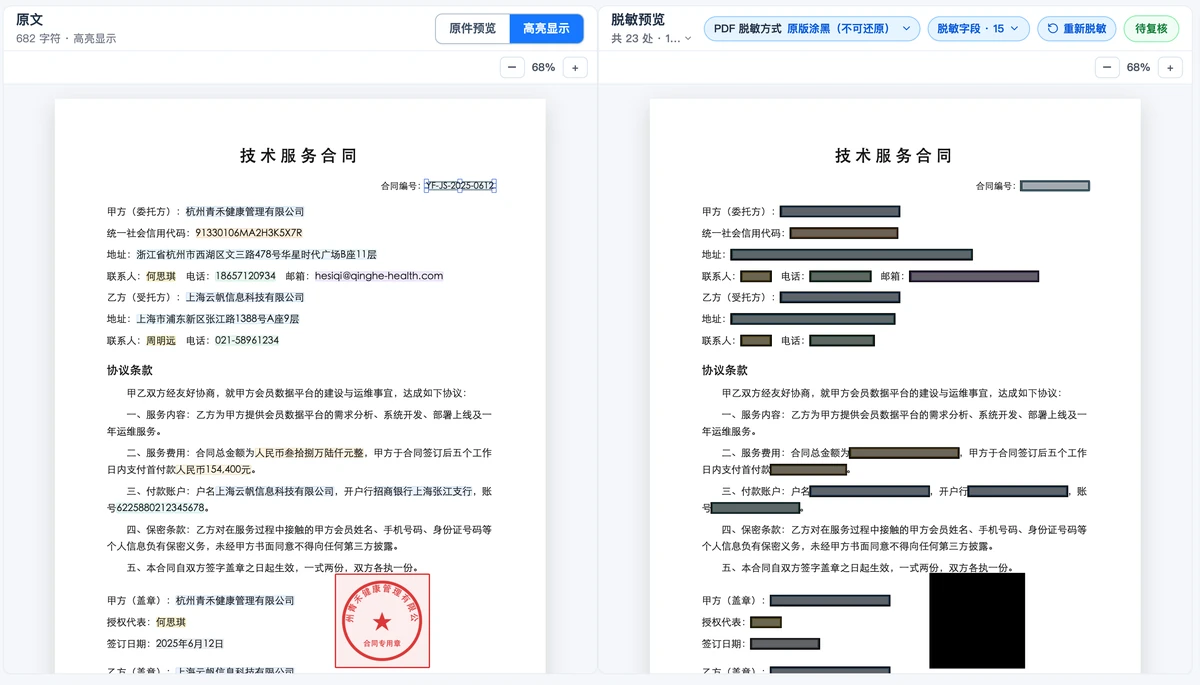Click highlighted contract number YF-JS-2025-0612
This screenshot has width=1200, height=685.
click(460, 186)
